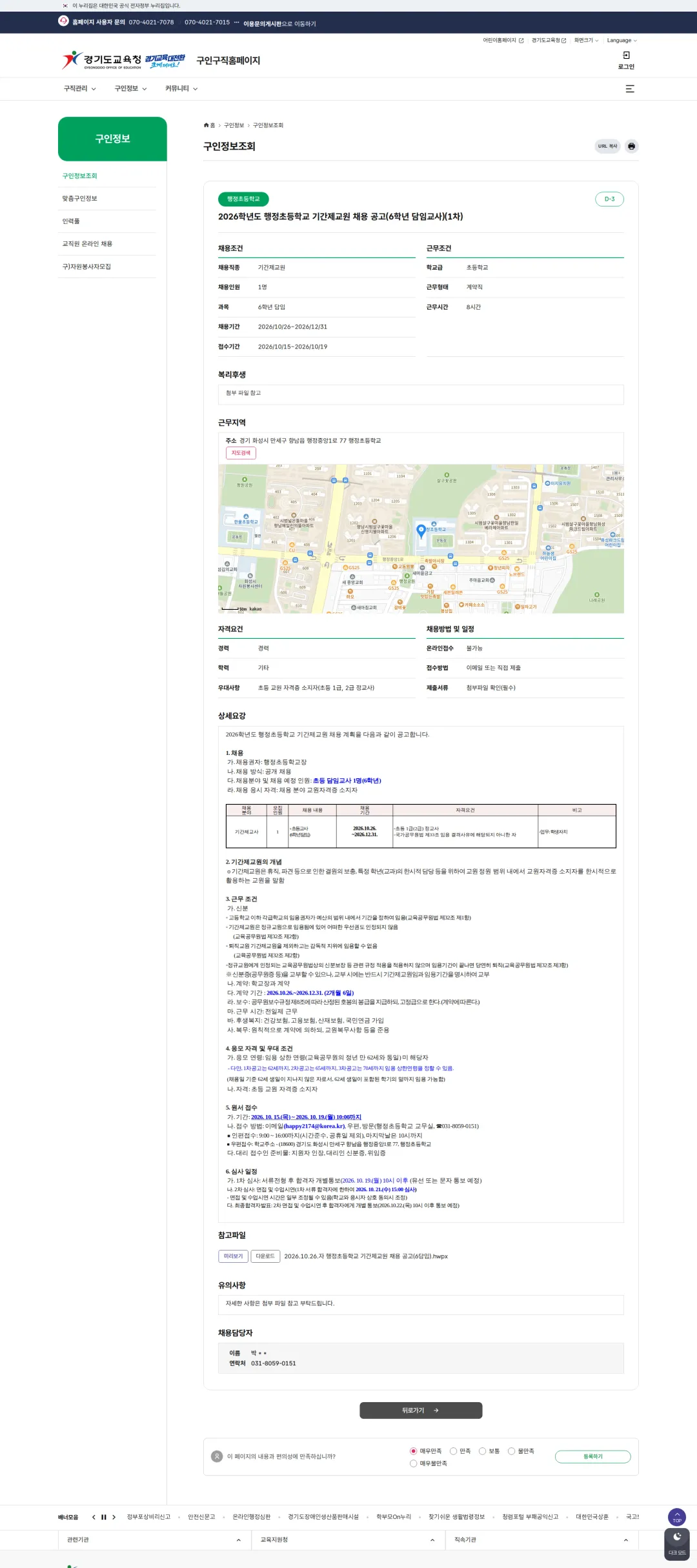This screenshot has height=1568, width=697.
Task: Open 정부포상비리신고 banner link
Action: tap(148, 1517)
